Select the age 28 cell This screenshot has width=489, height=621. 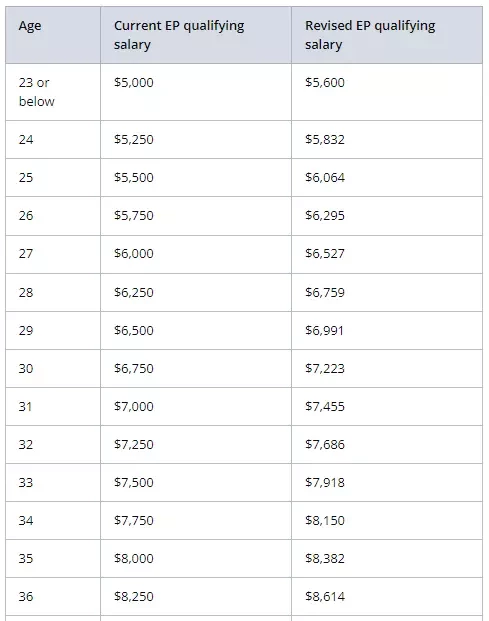(x=53, y=292)
